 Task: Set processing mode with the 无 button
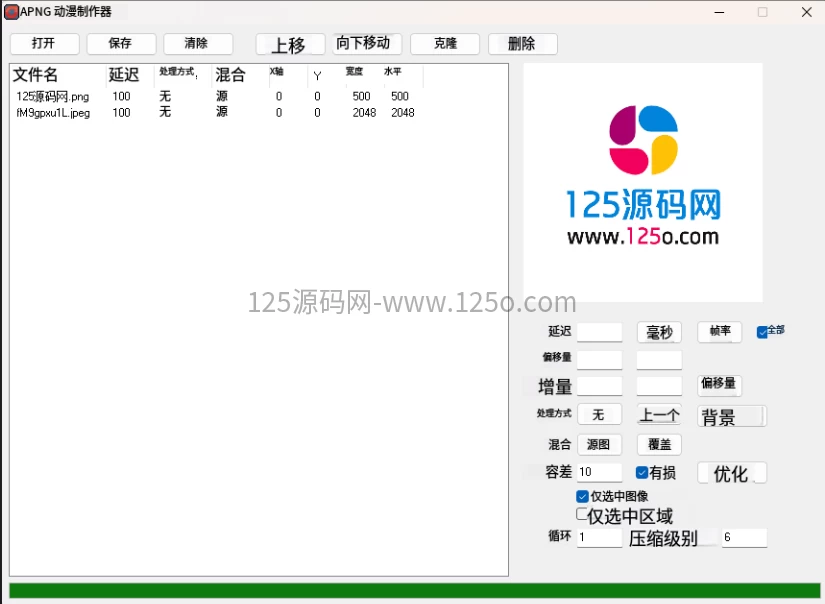(599, 413)
